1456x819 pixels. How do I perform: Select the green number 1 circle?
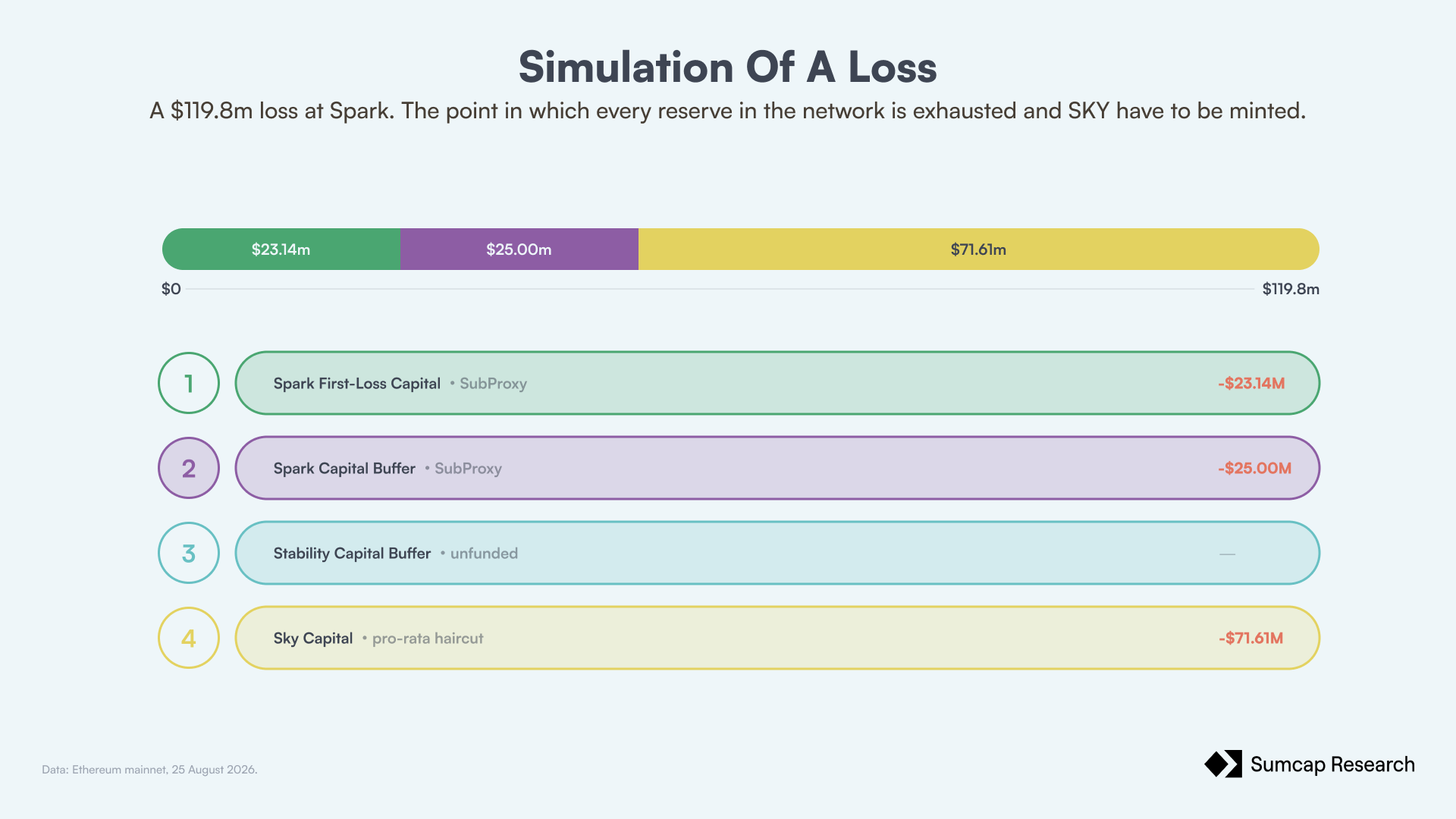pyautogui.click(x=189, y=383)
